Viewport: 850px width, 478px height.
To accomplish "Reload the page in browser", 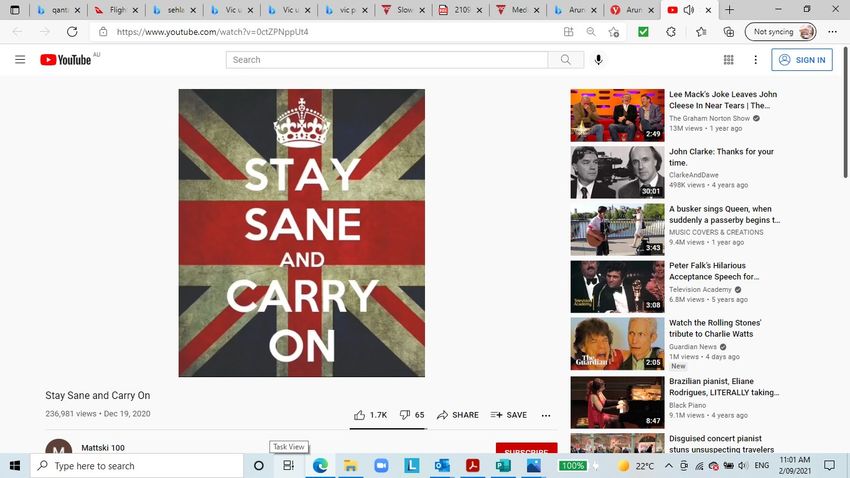I will (72, 31).
